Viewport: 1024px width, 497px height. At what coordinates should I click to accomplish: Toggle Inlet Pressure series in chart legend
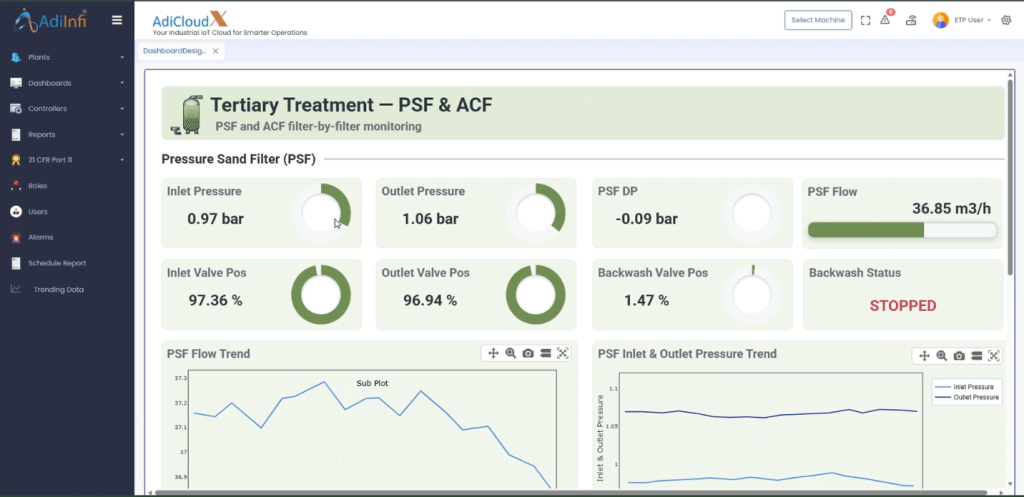click(x=967, y=387)
